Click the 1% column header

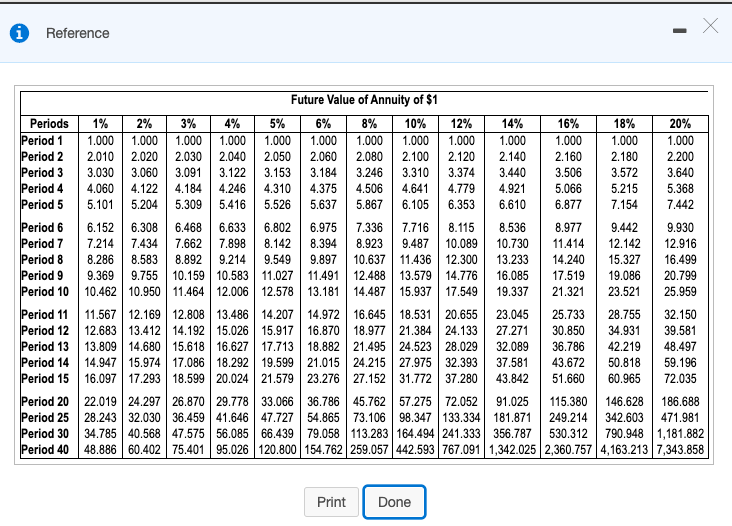[x=100, y=124]
